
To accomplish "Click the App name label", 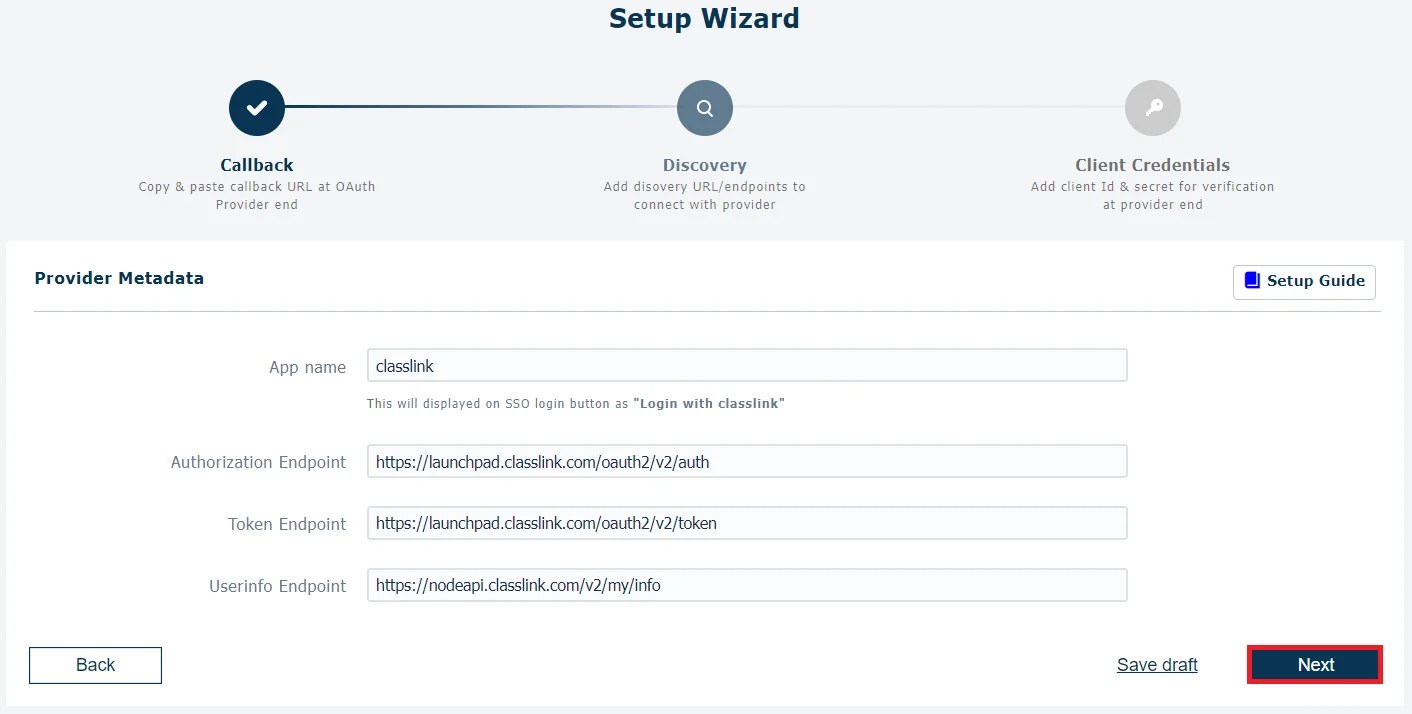I will pyautogui.click(x=307, y=367).
